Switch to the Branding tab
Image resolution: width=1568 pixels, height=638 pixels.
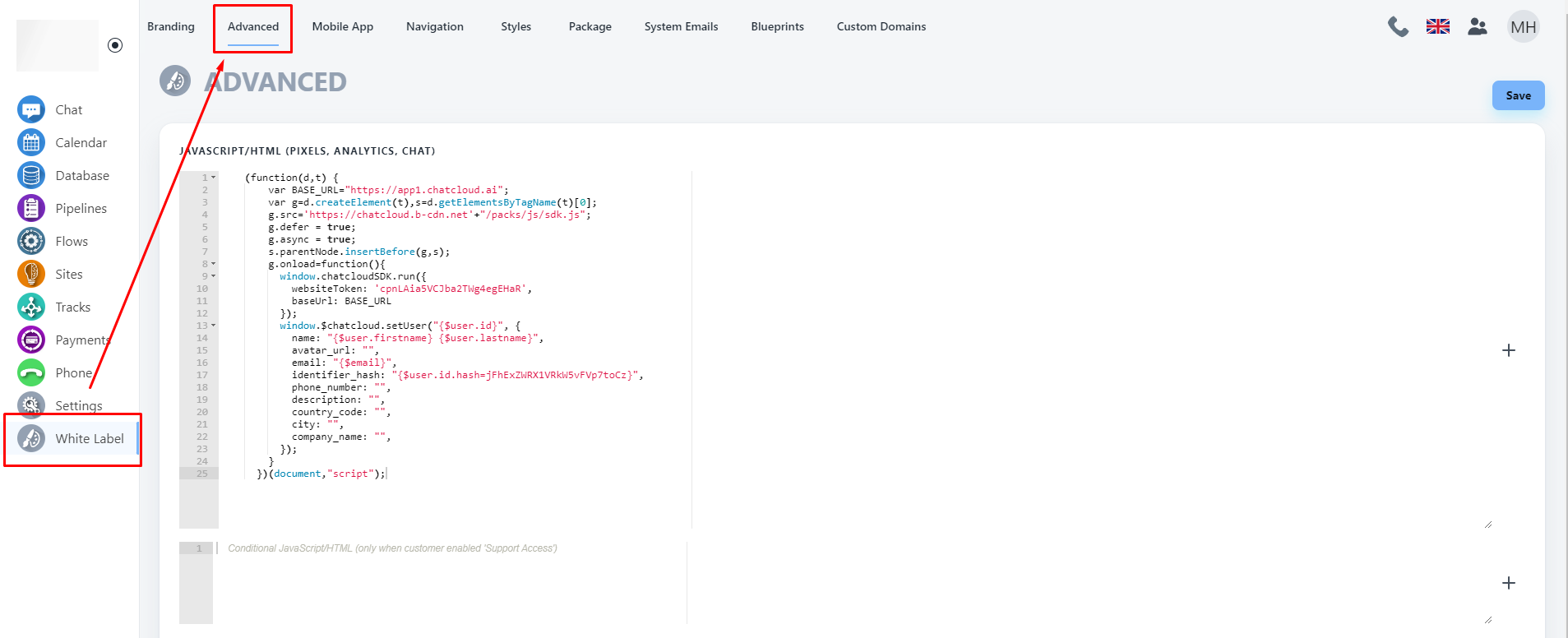click(171, 26)
